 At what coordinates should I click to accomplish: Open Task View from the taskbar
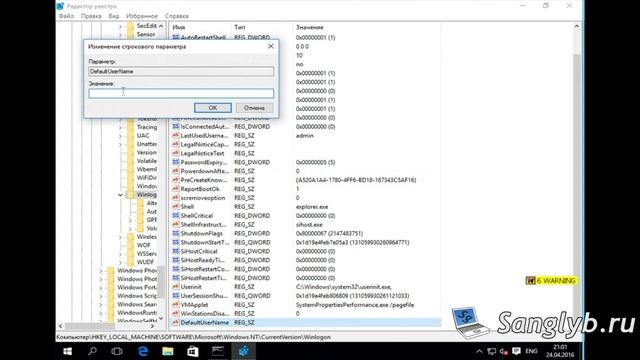tap(117, 351)
